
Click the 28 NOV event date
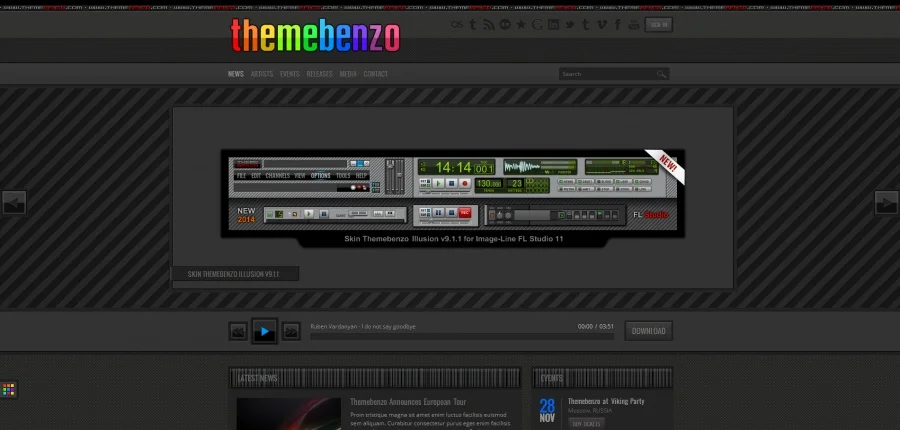pos(547,411)
